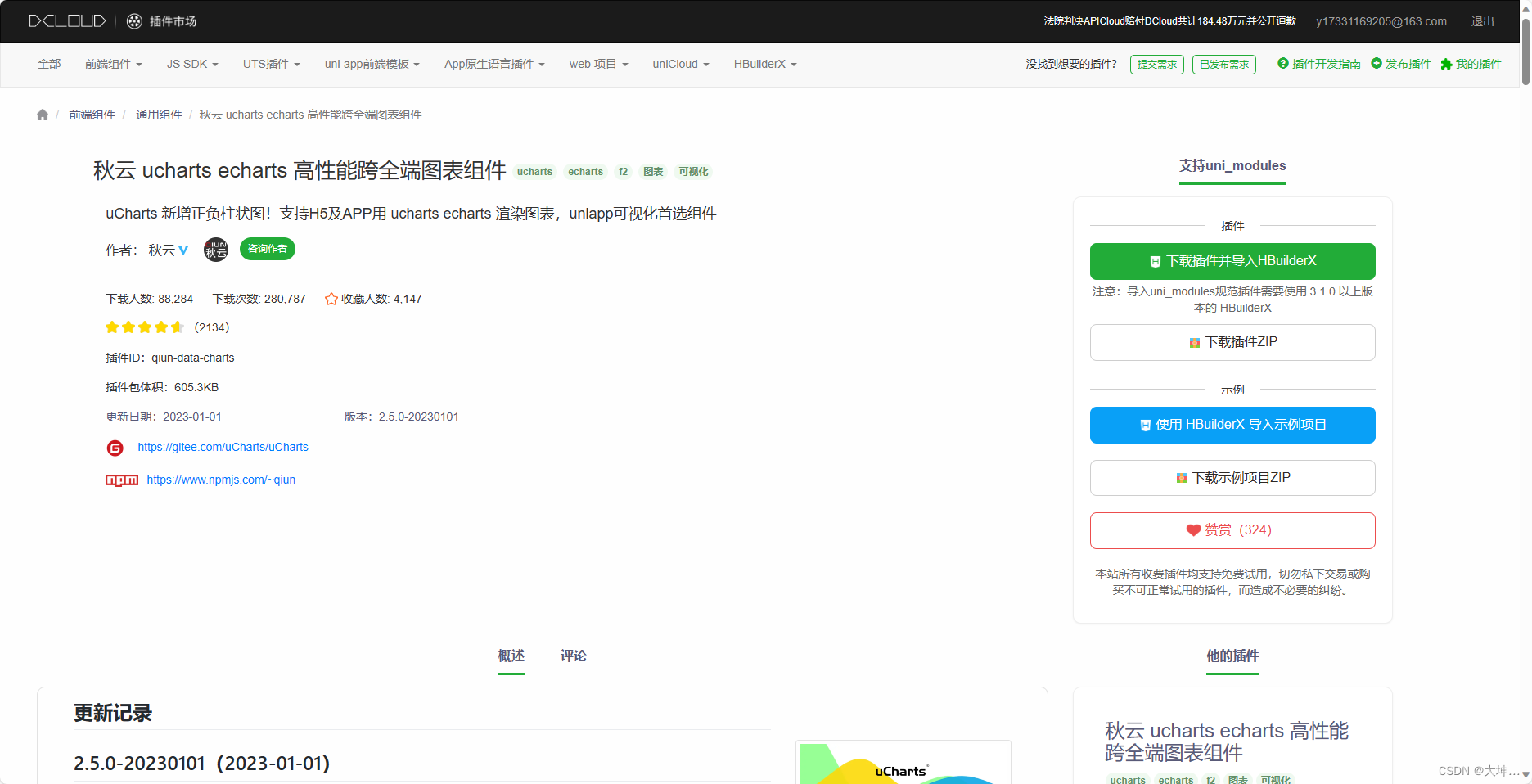Open the gitee.com/uCharts/uCharts link

click(x=223, y=448)
